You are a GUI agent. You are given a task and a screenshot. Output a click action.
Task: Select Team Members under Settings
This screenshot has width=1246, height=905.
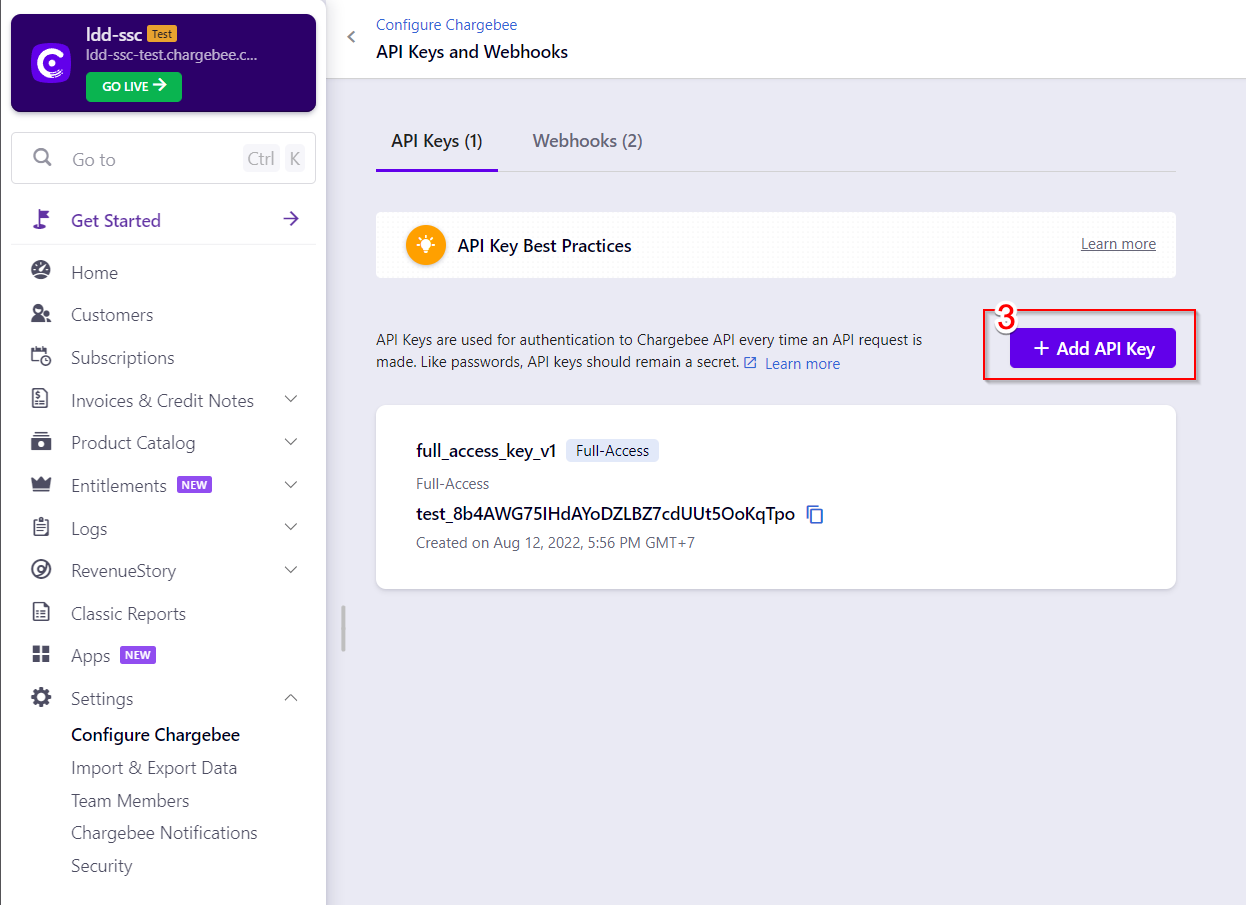130,801
